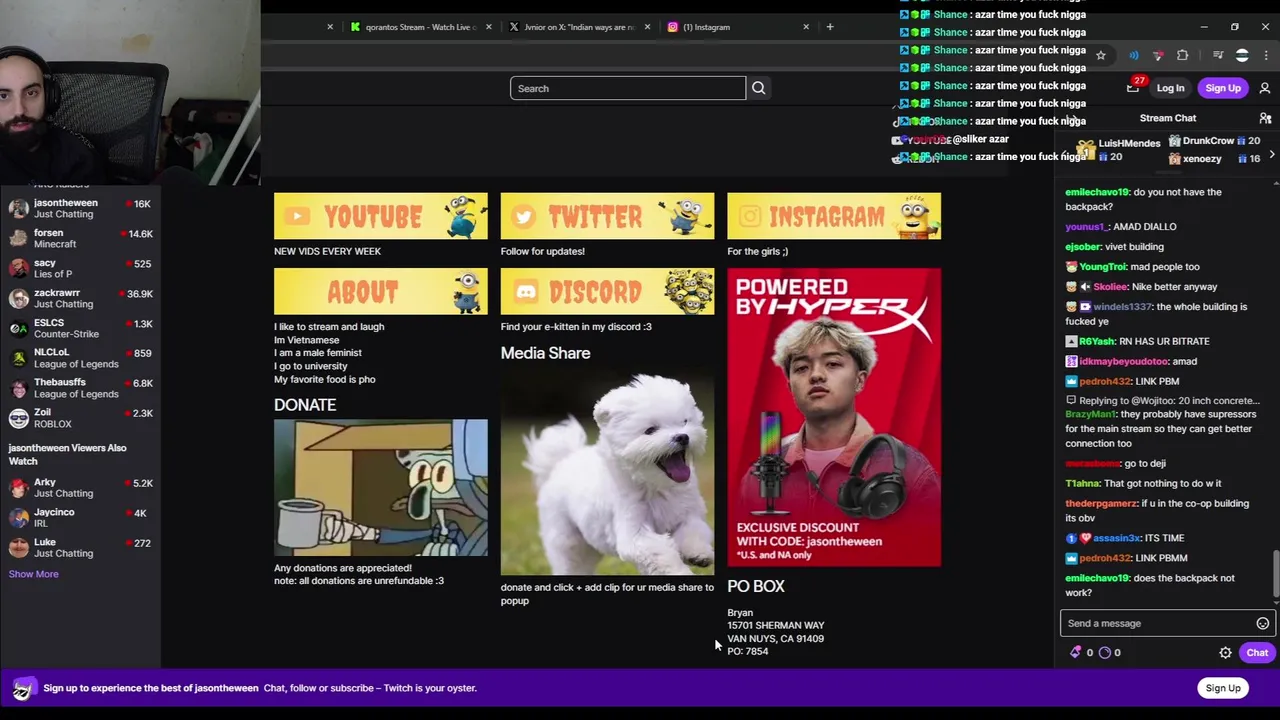The width and height of the screenshot is (1280, 720).
Task: Open ESLCS channel avatar
Action: (x=18, y=328)
